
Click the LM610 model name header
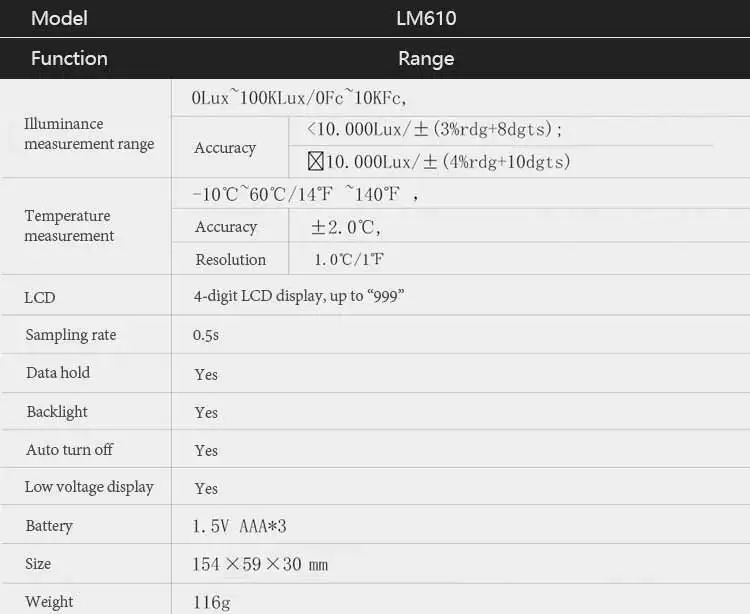426,19
